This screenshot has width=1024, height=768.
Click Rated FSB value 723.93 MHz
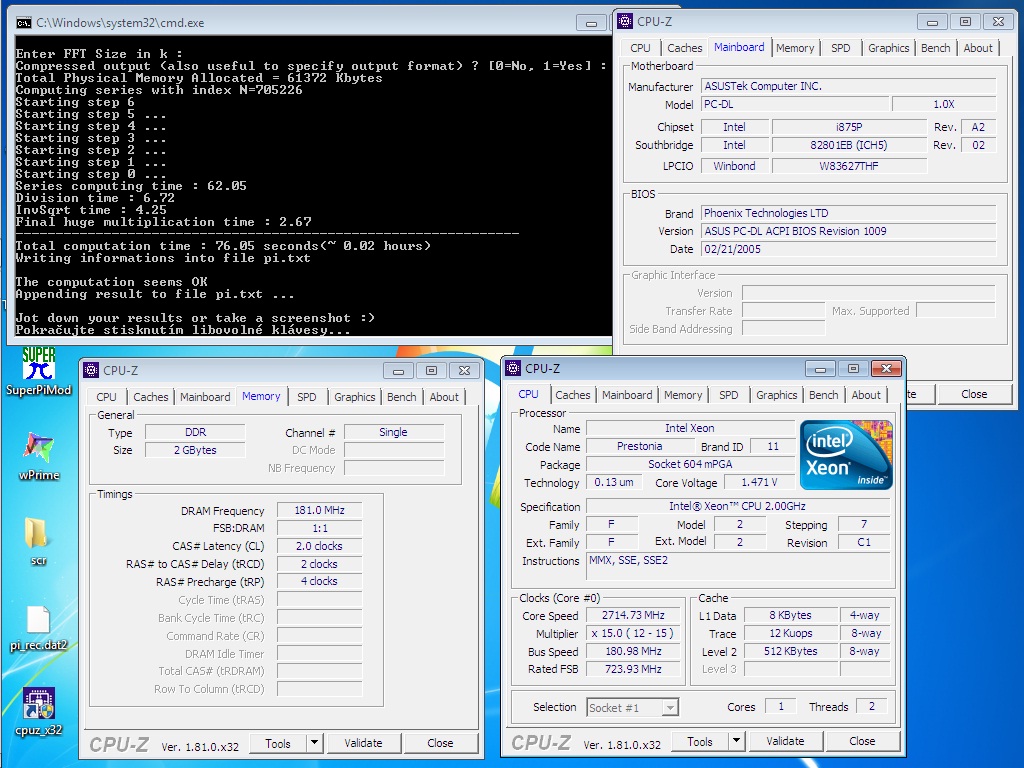(633, 669)
